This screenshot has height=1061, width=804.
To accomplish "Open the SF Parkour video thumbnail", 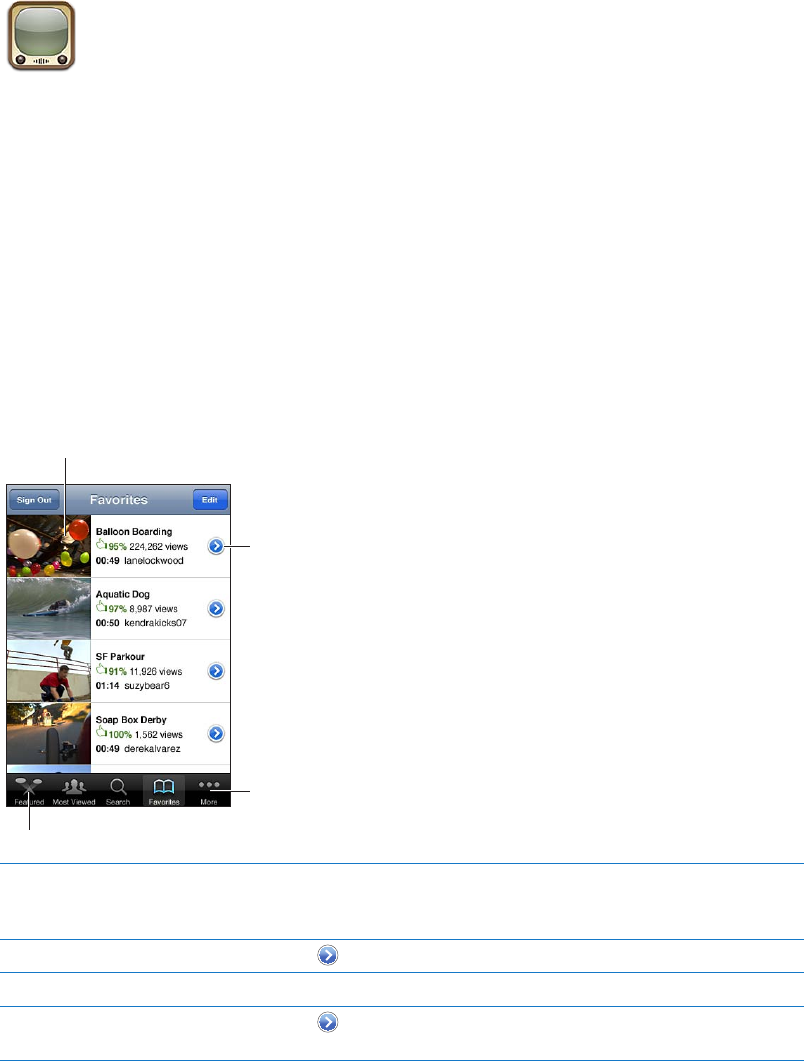I will (x=49, y=671).
